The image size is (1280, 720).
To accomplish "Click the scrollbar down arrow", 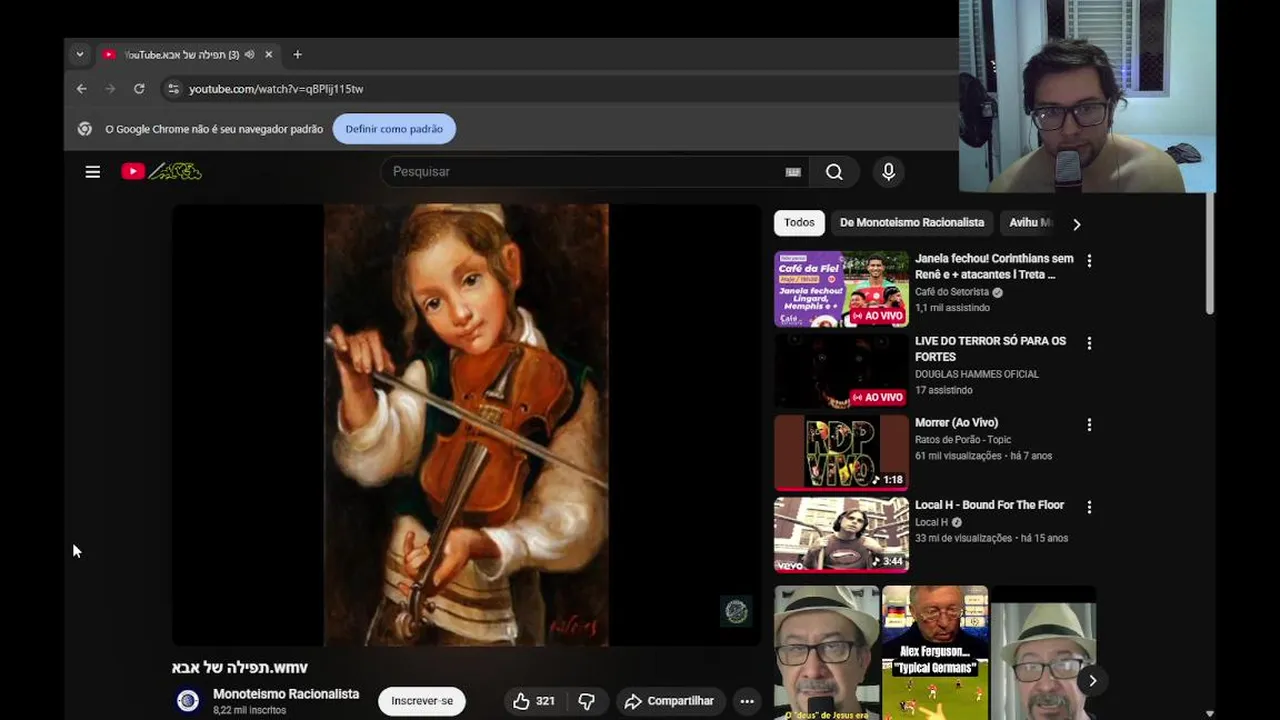I will point(1210,714).
